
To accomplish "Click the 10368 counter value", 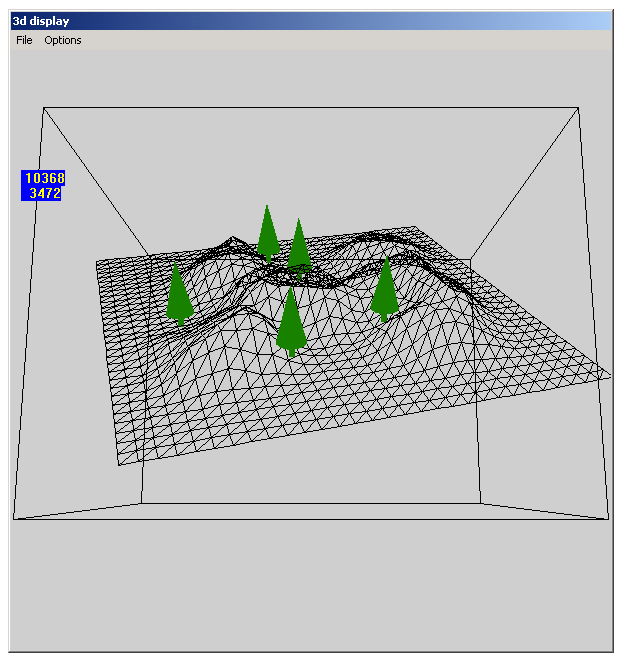I will pyautogui.click(x=45, y=178).
